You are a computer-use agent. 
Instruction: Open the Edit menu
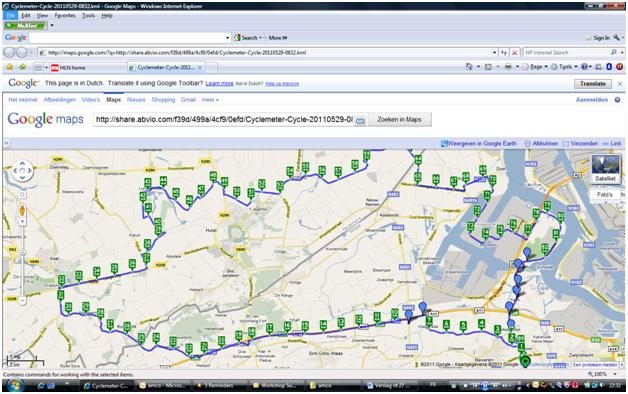26,16
